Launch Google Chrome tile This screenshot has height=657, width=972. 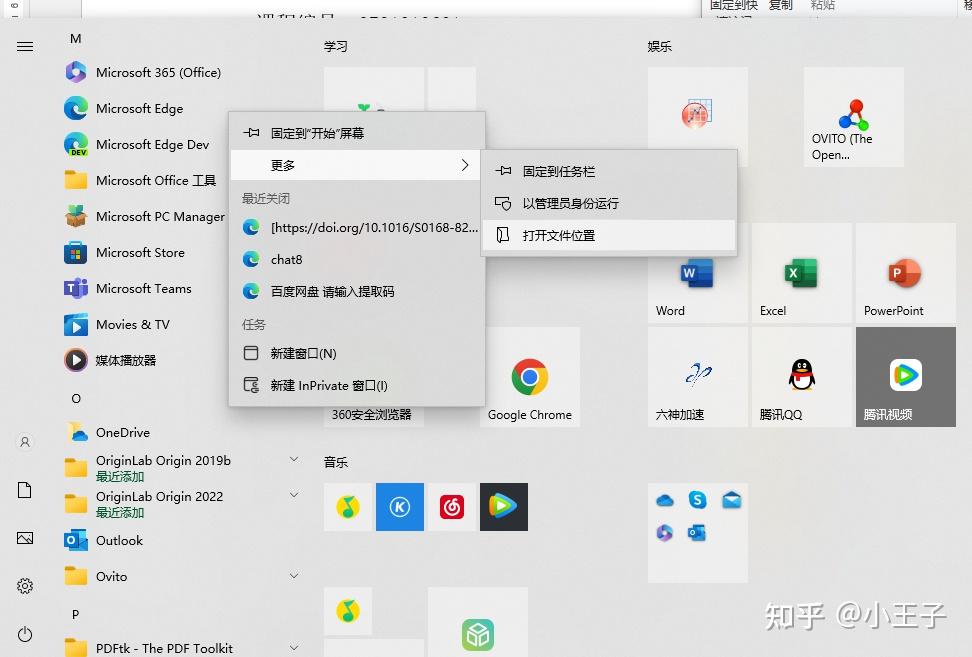point(529,377)
